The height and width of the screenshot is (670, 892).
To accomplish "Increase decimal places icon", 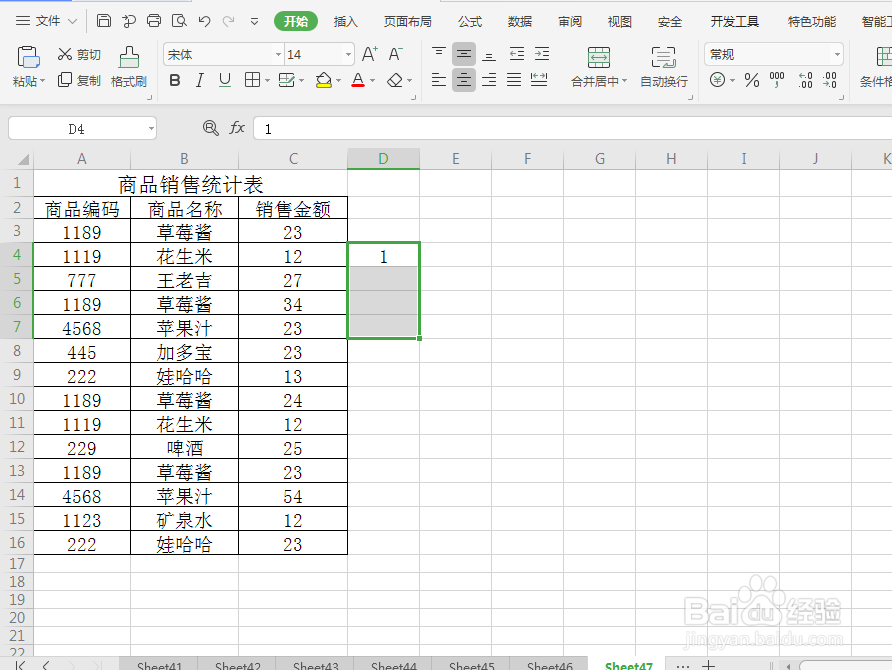I will pos(806,80).
